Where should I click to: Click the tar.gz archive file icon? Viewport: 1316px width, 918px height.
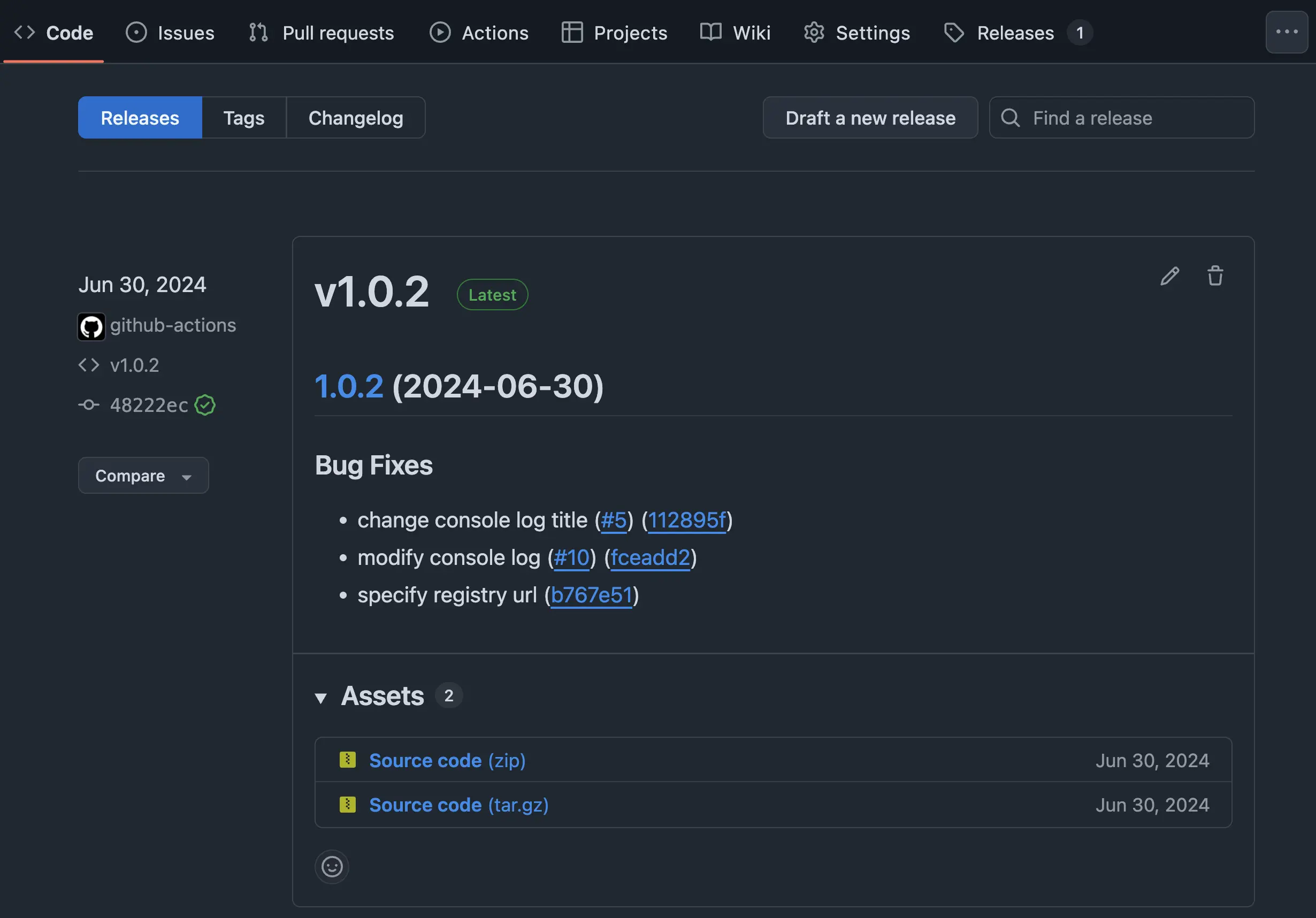[x=347, y=805]
